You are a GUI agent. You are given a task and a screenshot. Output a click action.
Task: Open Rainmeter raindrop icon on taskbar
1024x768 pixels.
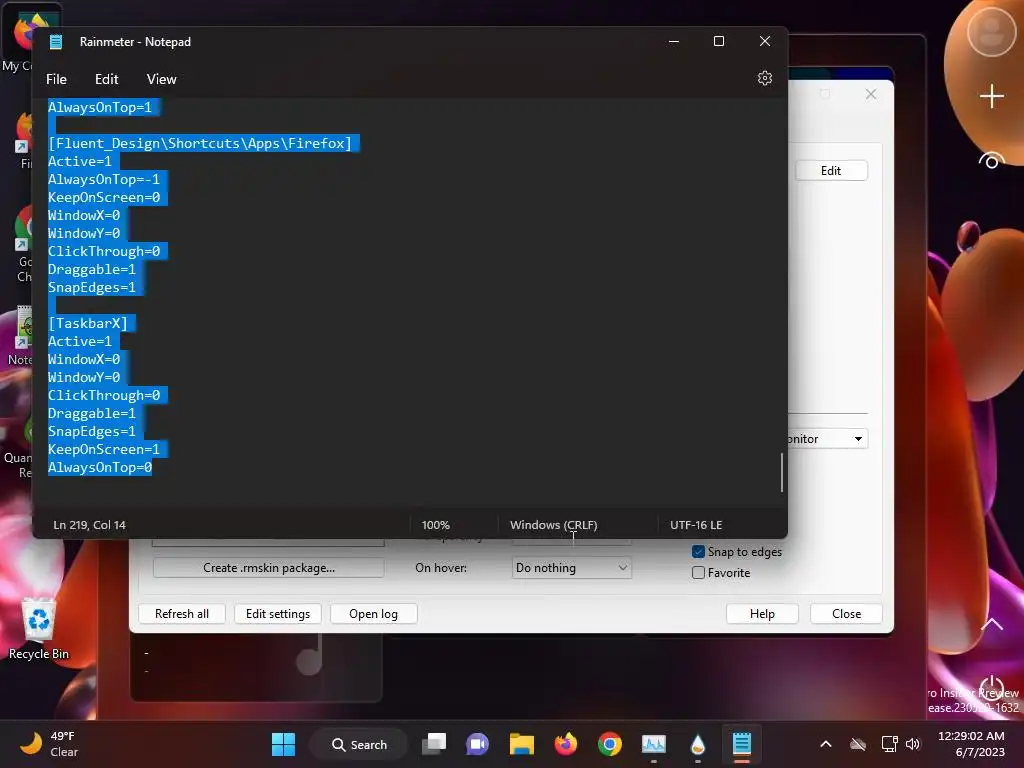click(697, 744)
